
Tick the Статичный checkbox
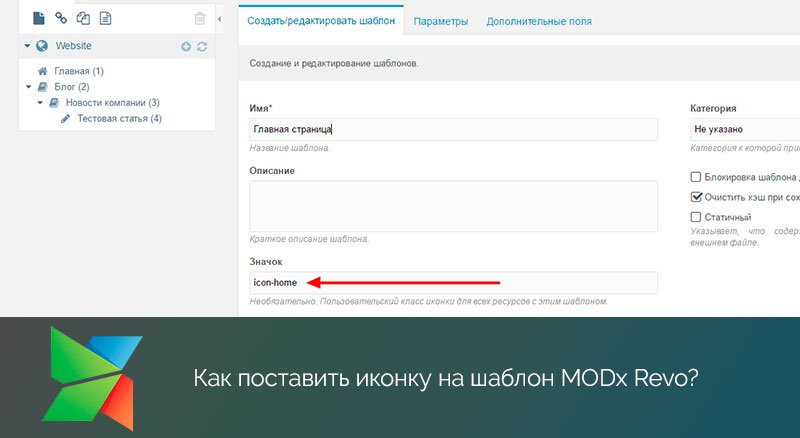click(695, 216)
